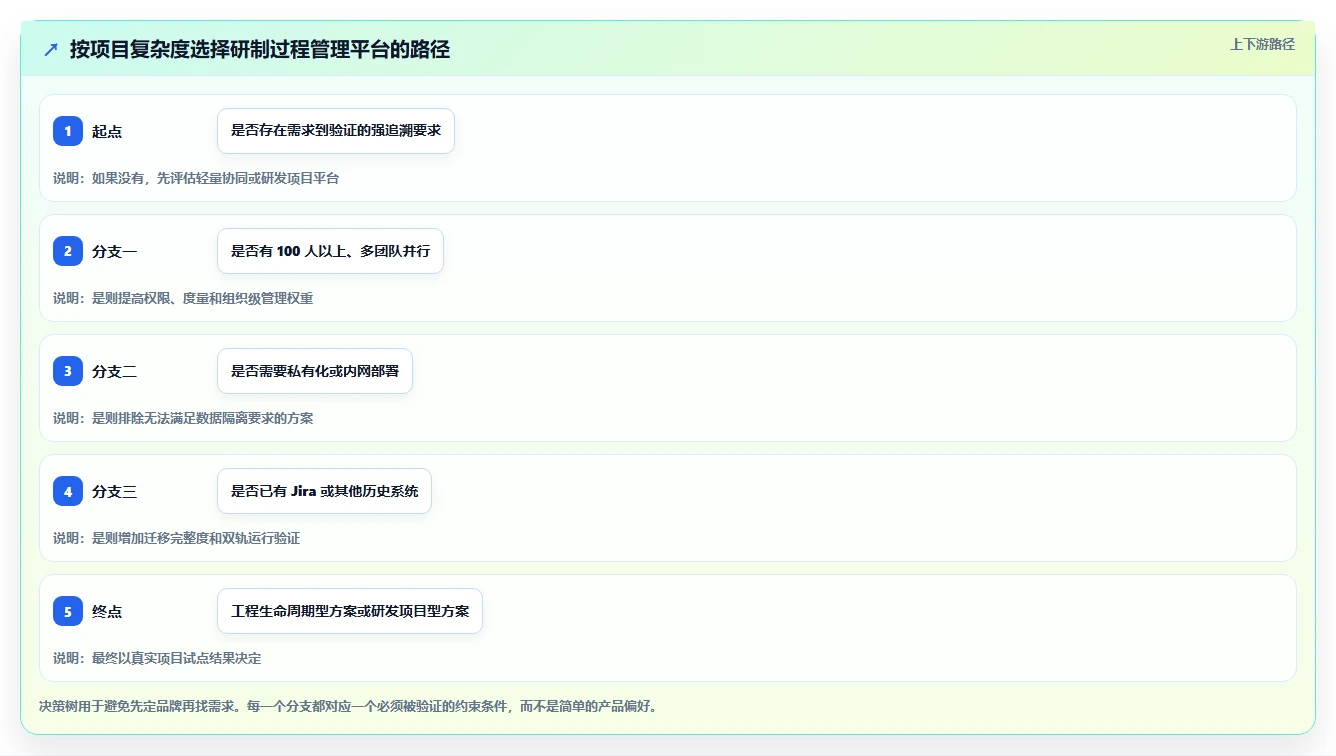Select the 是否已有 Jira 或其他历史系统 box
This screenshot has width=1336, height=756.
pos(324,491)
